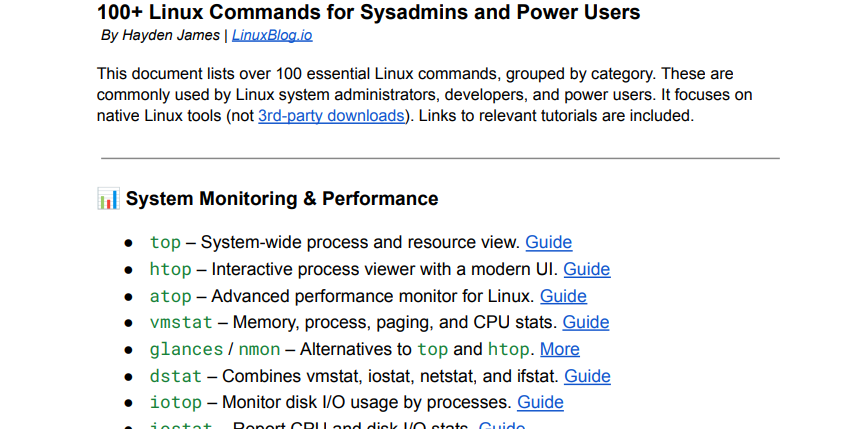Click the glances command name
This screenshot has width=868, height=429.
186,349
